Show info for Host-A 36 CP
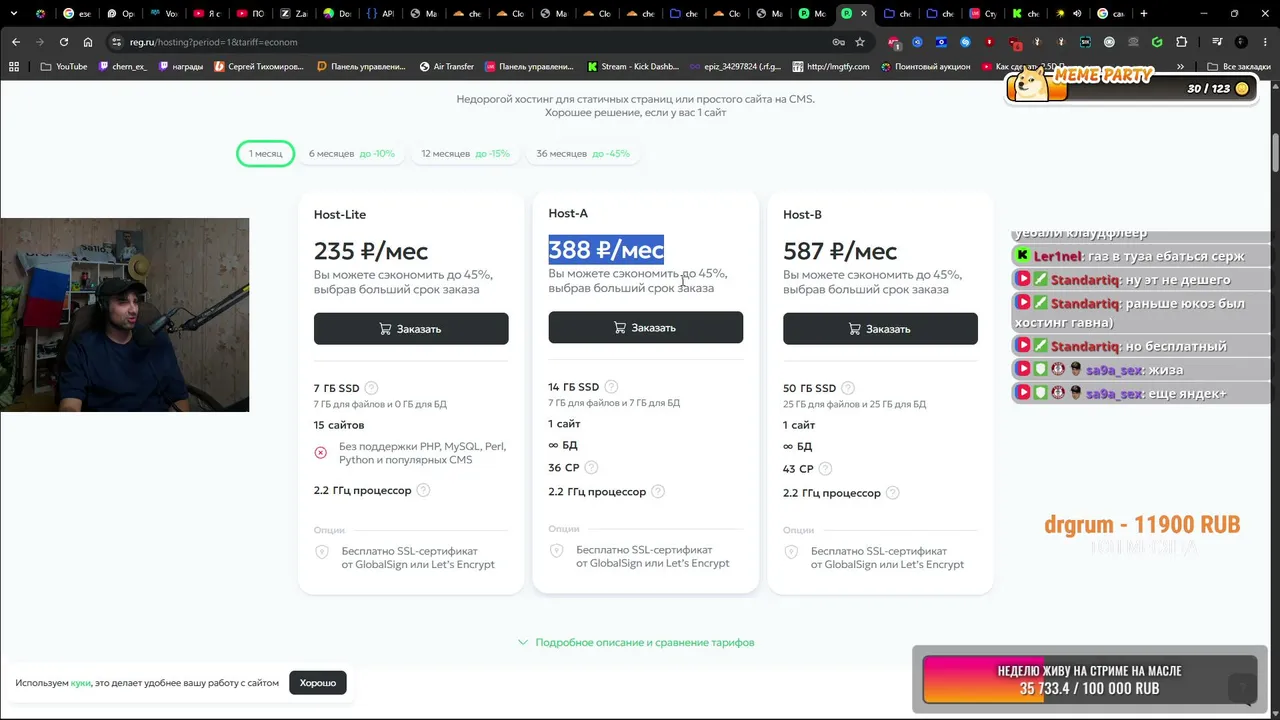 [591, 467]
